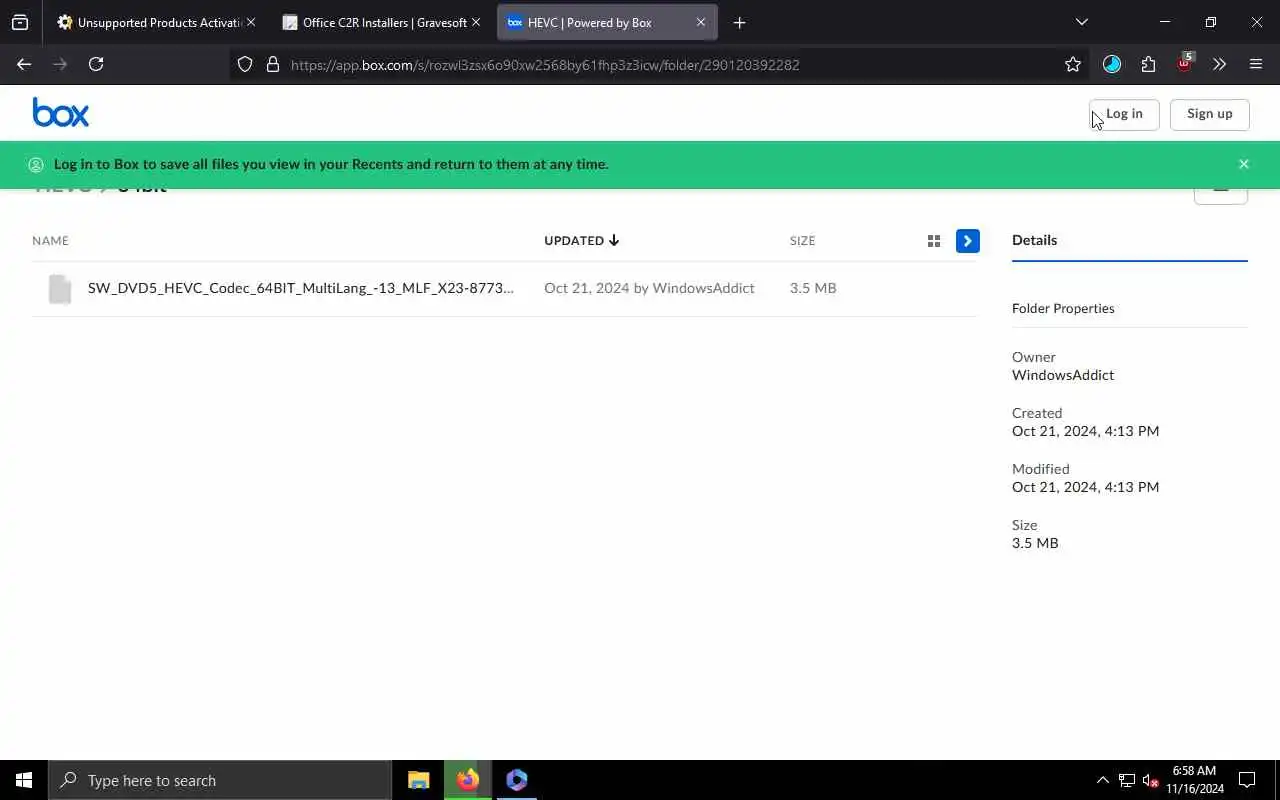The image size is (1280, 800).
Task: Open the notification center icon
Action: click(x=1247, y=780)
